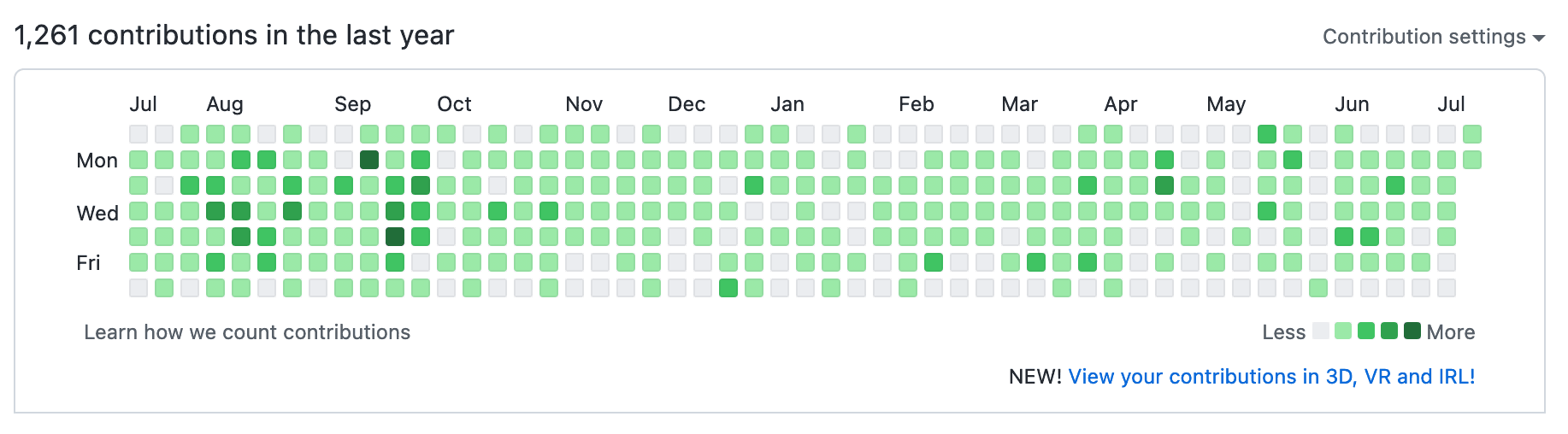The image size is (1568, 434).
Task: Select the Sunday cell in the final week column
Action: (1472, 134)
